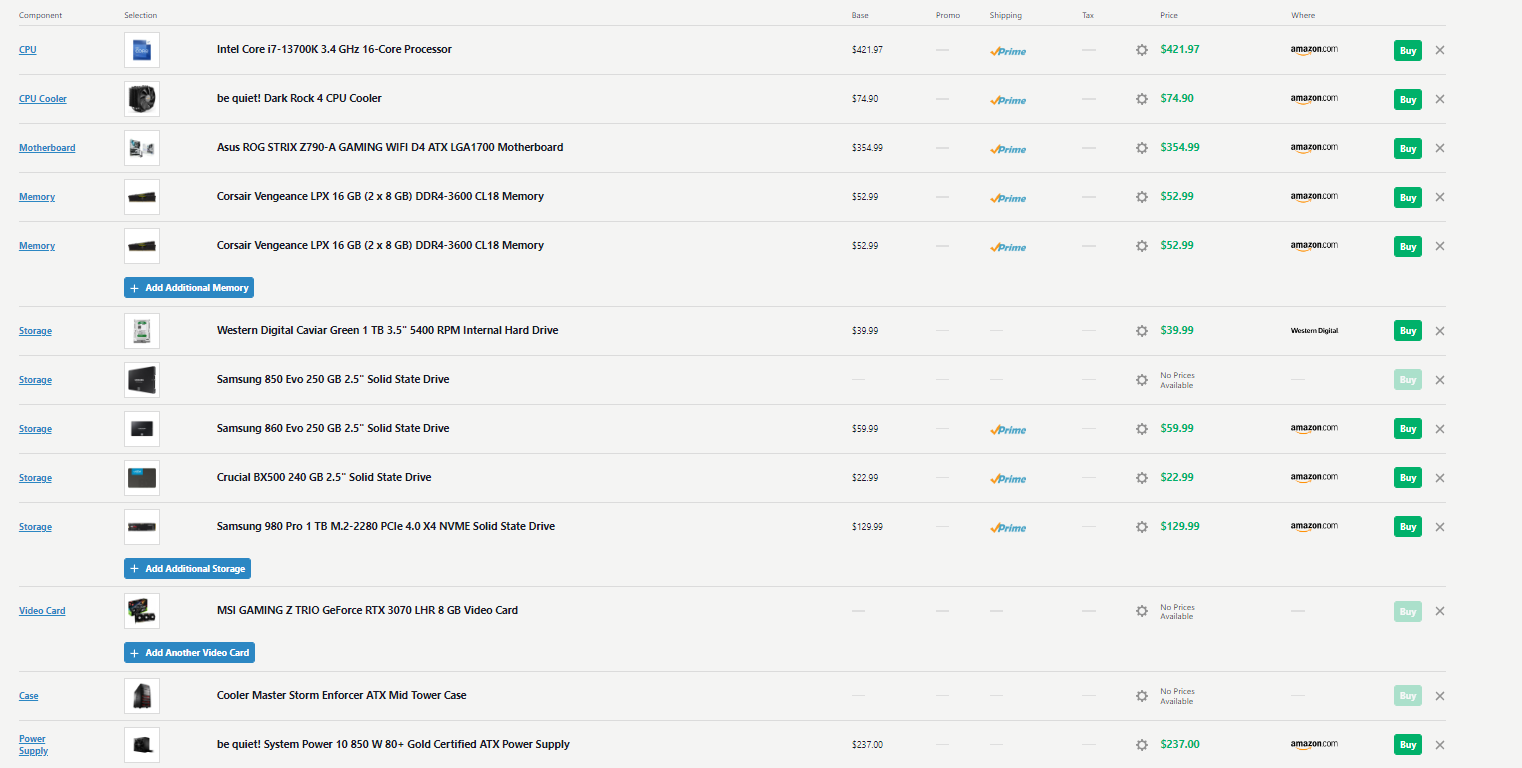
Task: Click gear icon in MSI RTX 3070 row
Action: coord(1142,611)
